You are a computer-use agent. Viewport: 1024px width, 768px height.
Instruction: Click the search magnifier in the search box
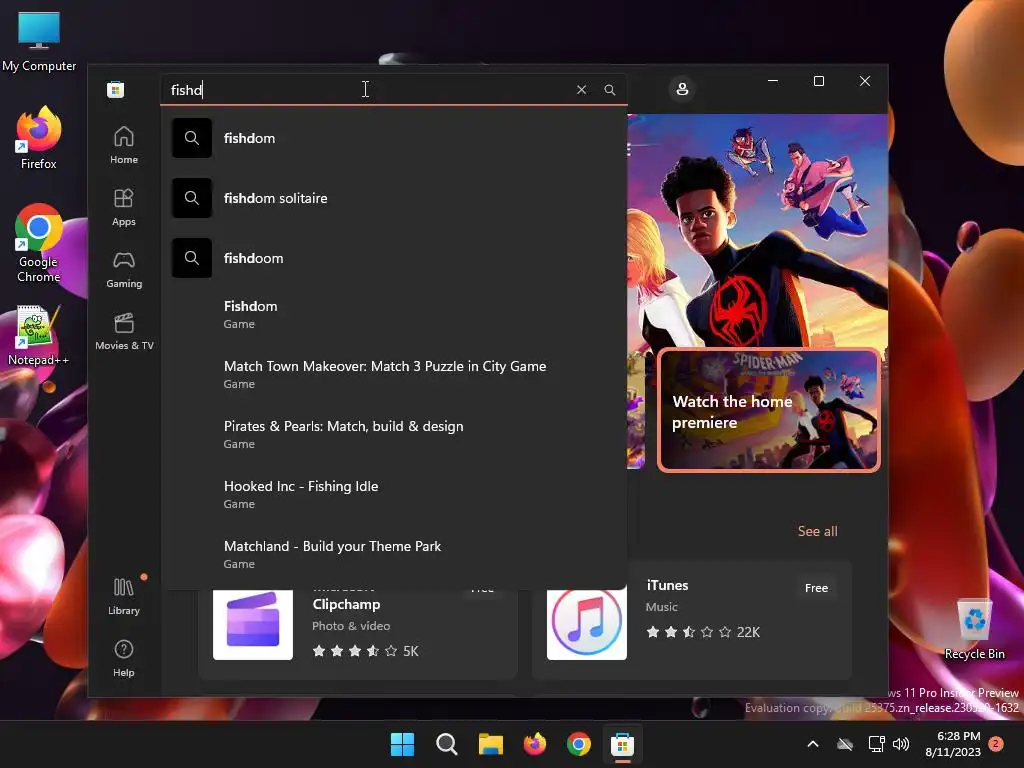609,89
